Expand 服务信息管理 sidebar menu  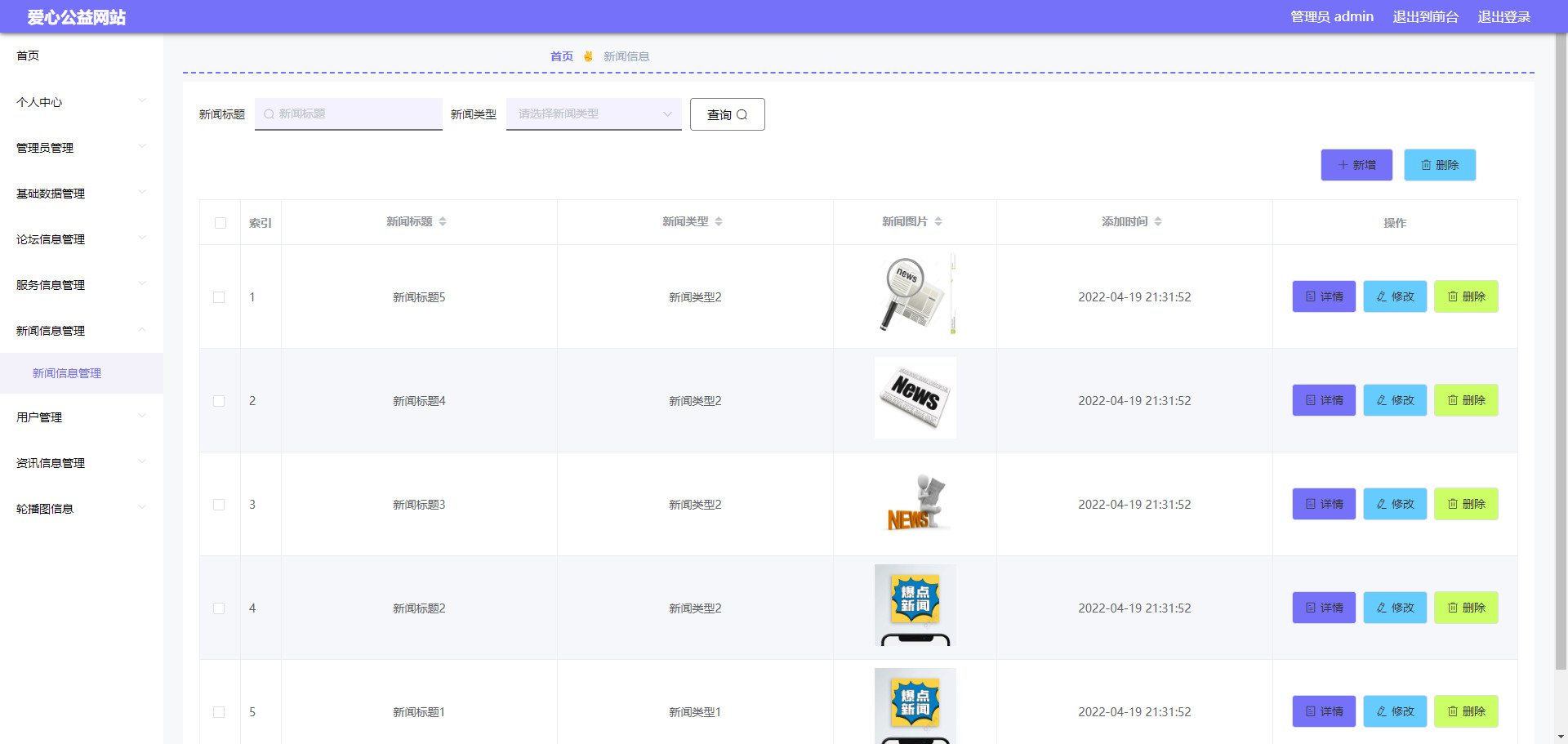point(82,285)
